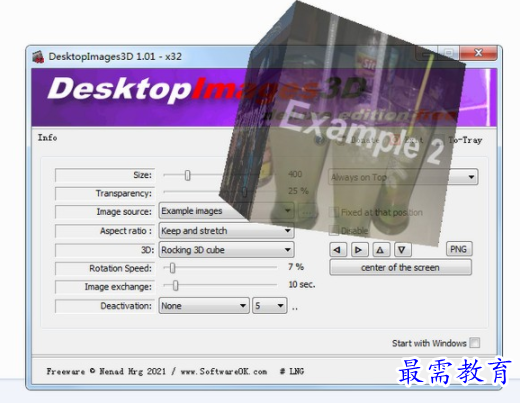The image size is (520, 403).
Task: Click the Size slider handle
Action: point(188,175)
